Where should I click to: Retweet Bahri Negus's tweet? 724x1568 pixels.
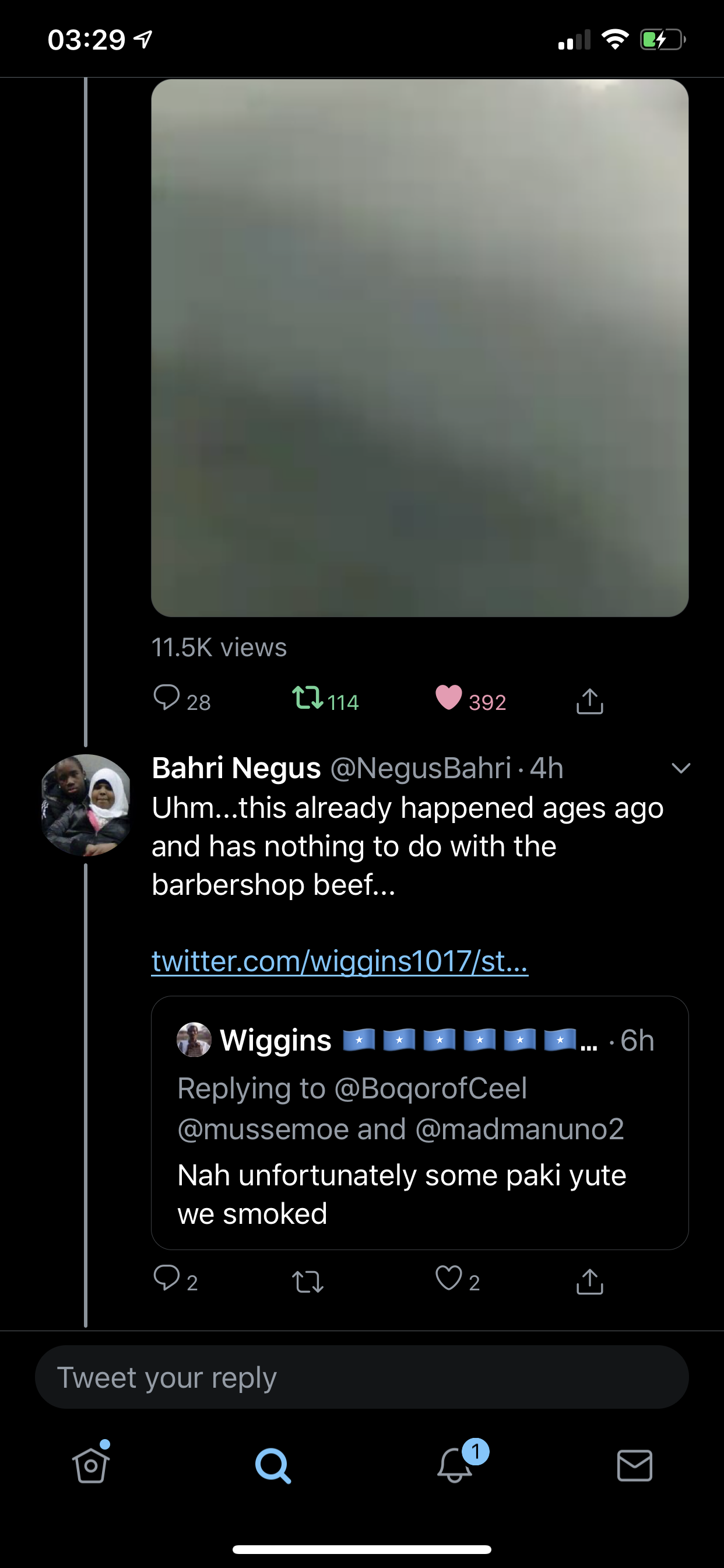coord(307,1282)
